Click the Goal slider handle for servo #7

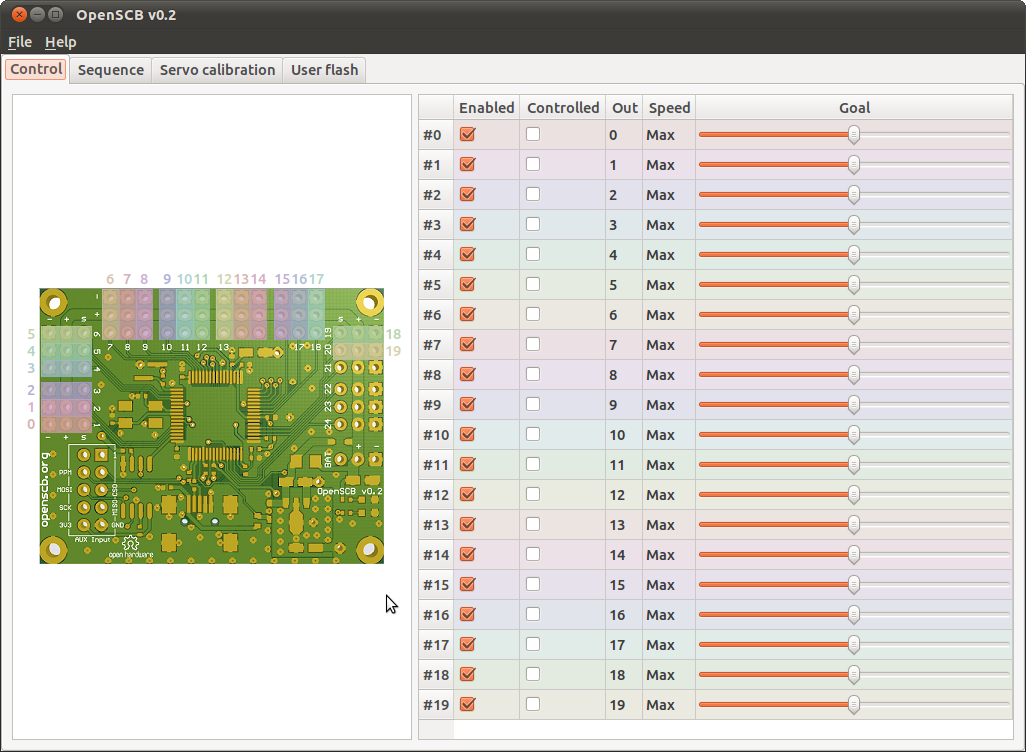[854, 344]
